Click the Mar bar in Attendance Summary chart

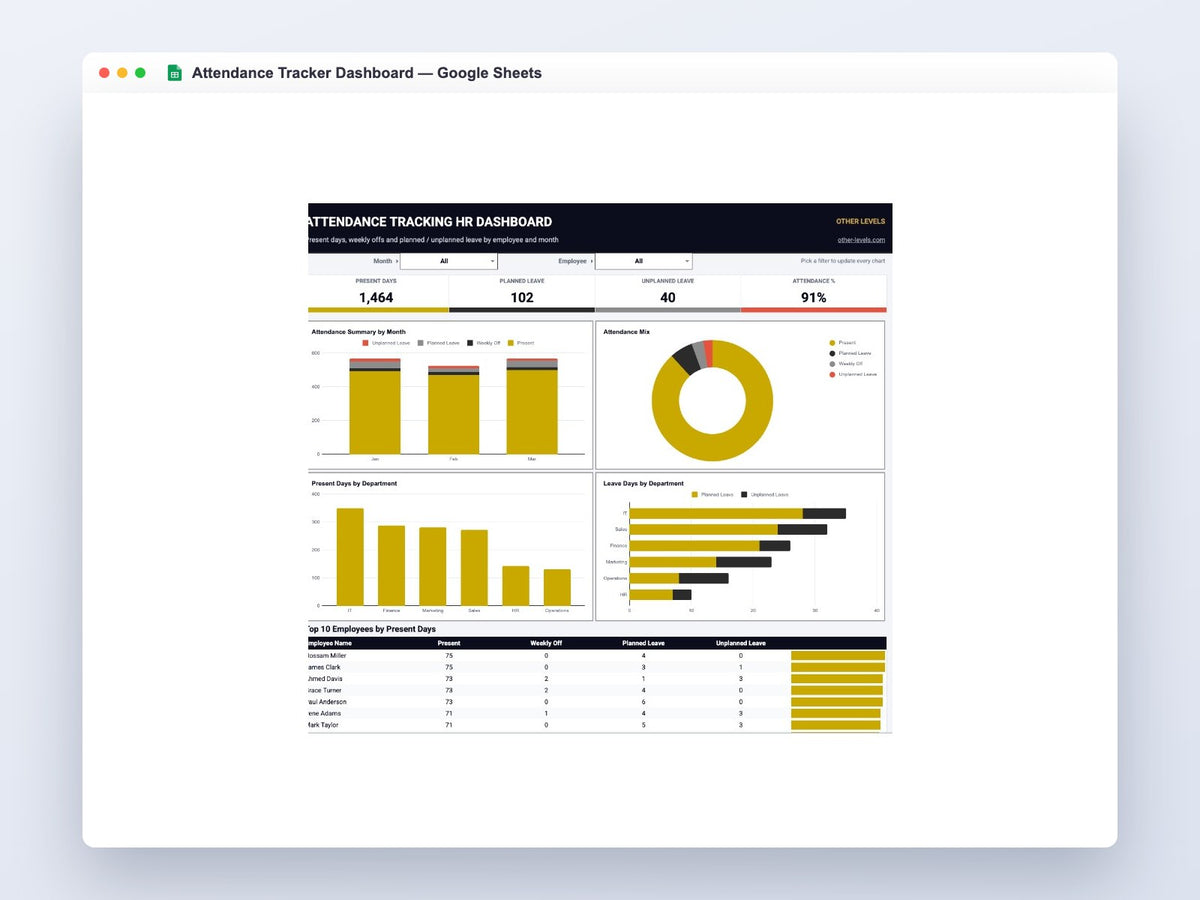coord(532,406)
